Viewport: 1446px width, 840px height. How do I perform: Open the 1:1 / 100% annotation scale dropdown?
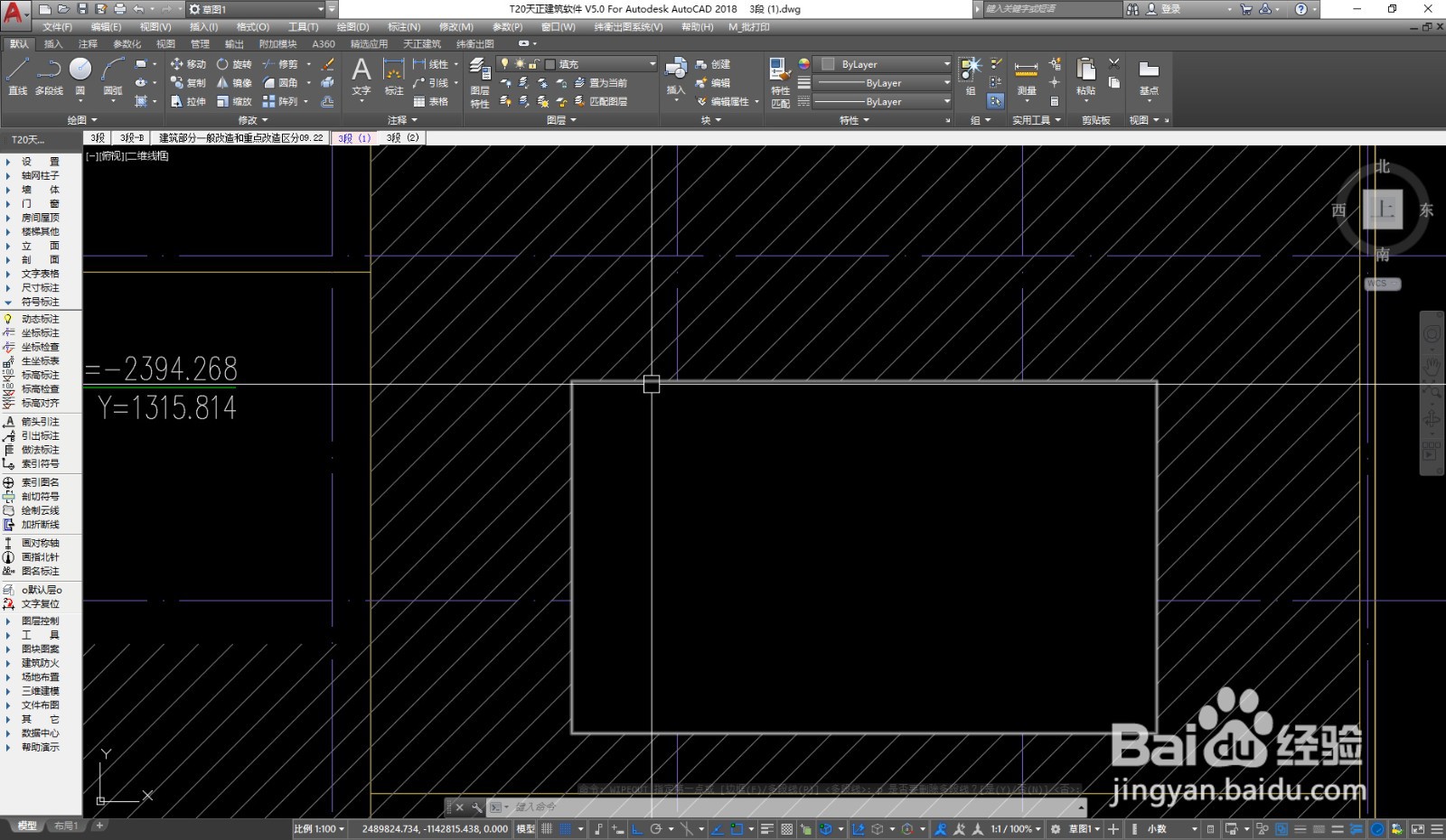(x=1016, y=829)
